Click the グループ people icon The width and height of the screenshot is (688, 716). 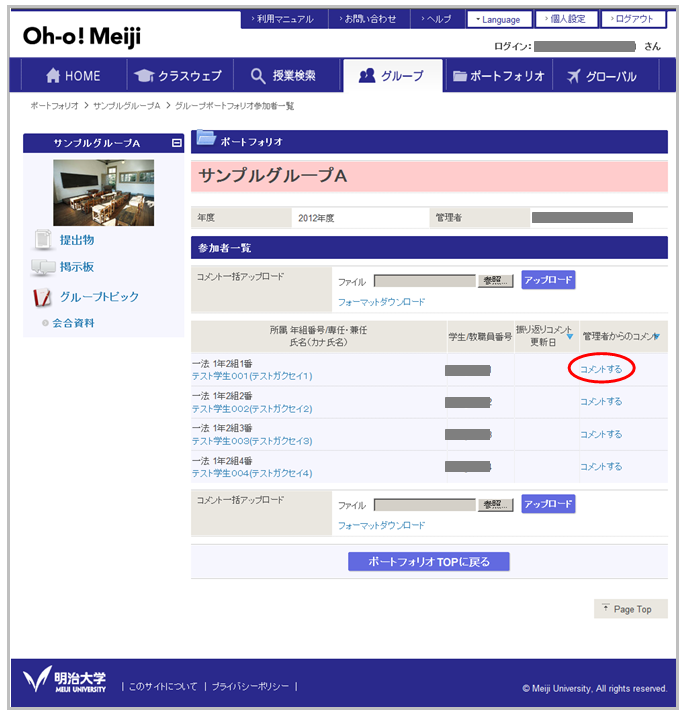[x=367, y=75]
